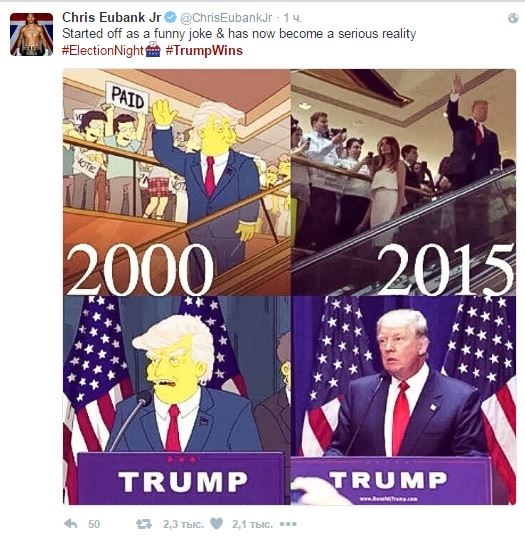This screenshot has width=525, height=537.
Task: Click the blue verified badge icon
Action: point(170,17)
